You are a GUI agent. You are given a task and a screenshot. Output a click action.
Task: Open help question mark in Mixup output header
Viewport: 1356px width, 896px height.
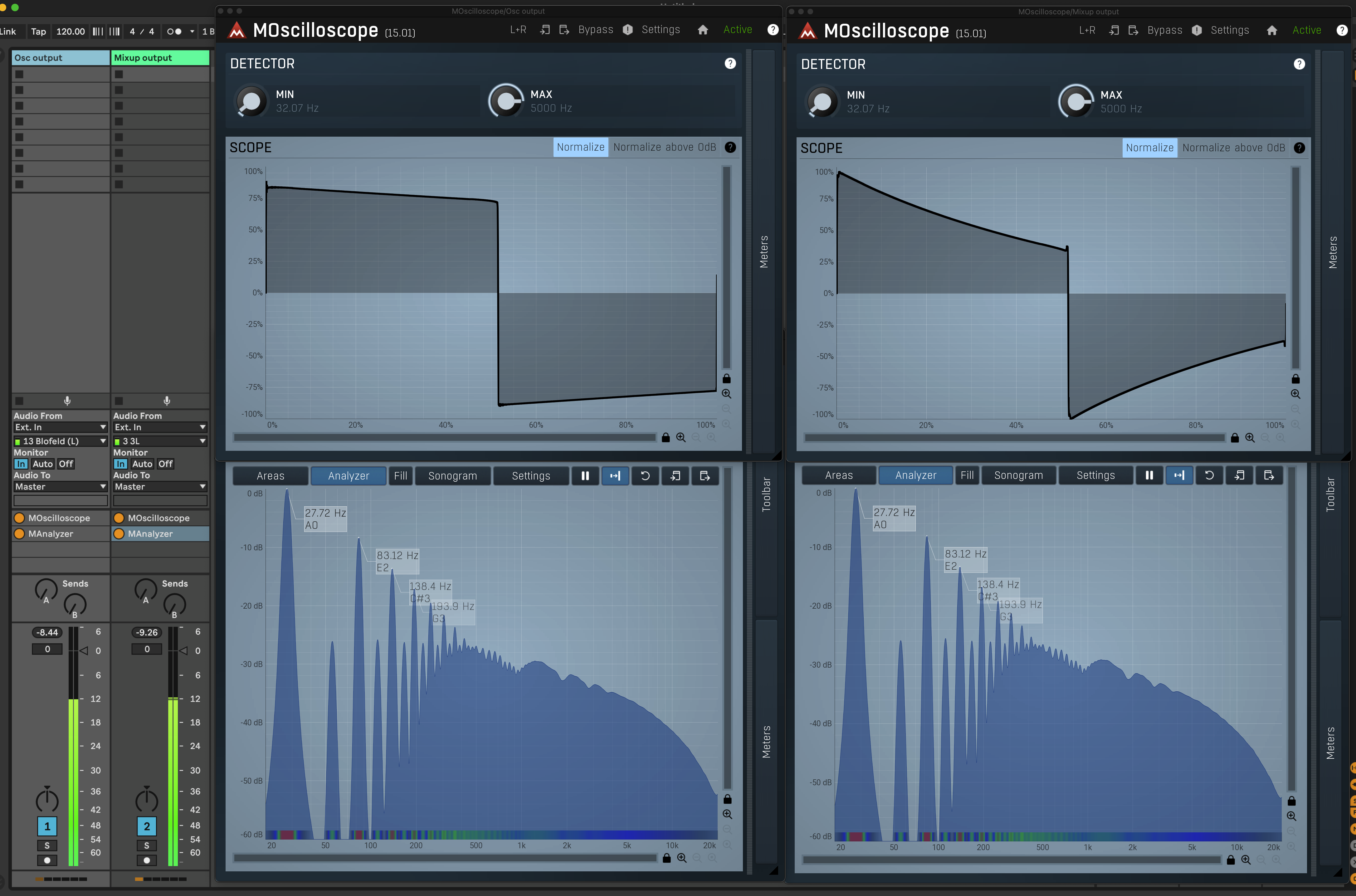click(1342, 30)
